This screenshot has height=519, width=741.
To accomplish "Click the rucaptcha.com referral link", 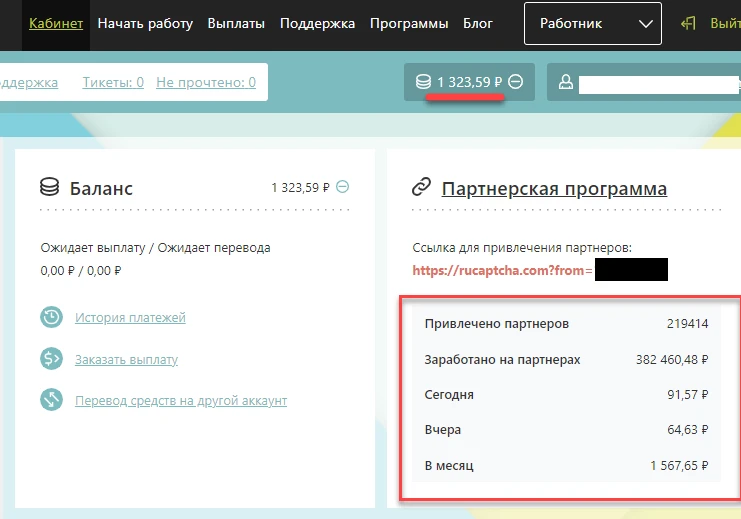I will (502, 270).
